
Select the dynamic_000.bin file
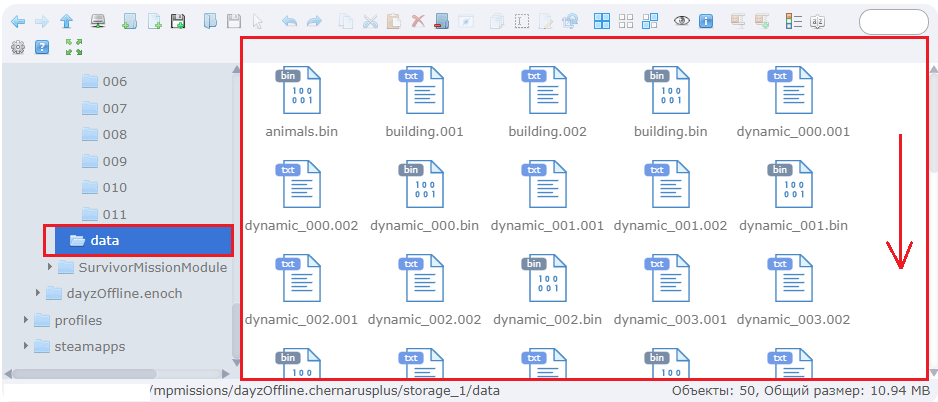(424, 197)
